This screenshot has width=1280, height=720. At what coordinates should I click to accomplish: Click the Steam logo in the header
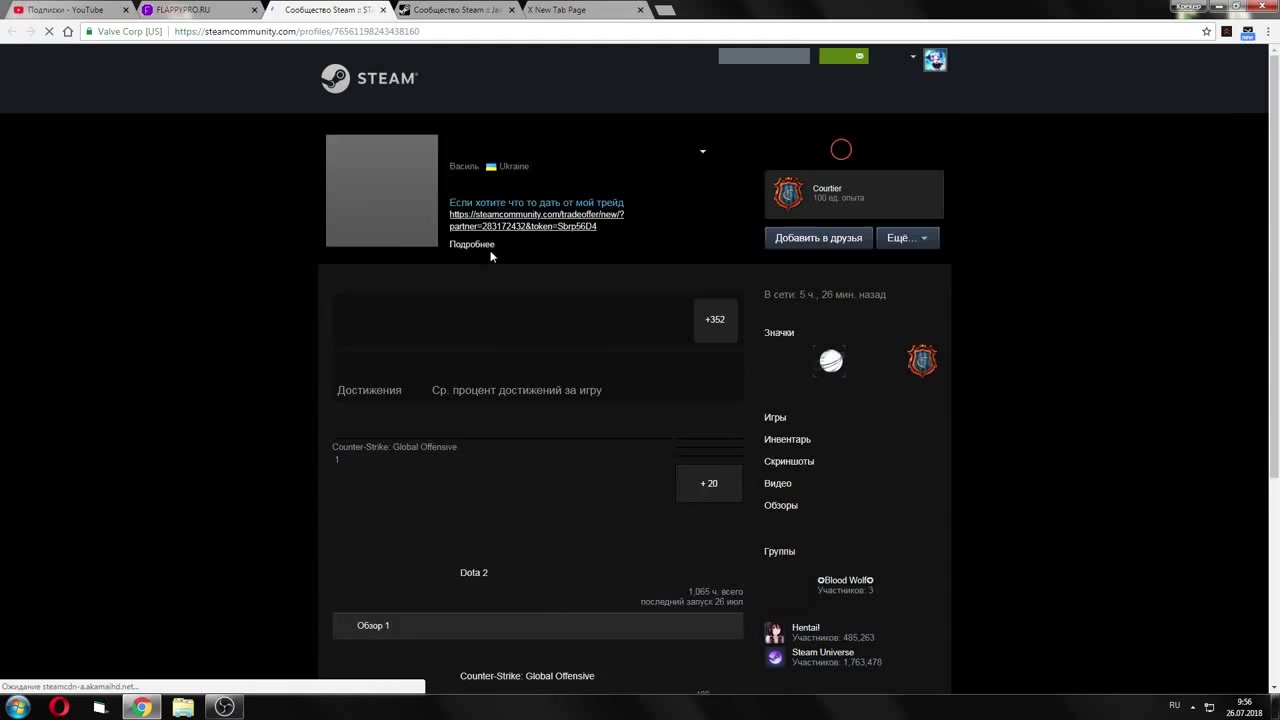369,78
